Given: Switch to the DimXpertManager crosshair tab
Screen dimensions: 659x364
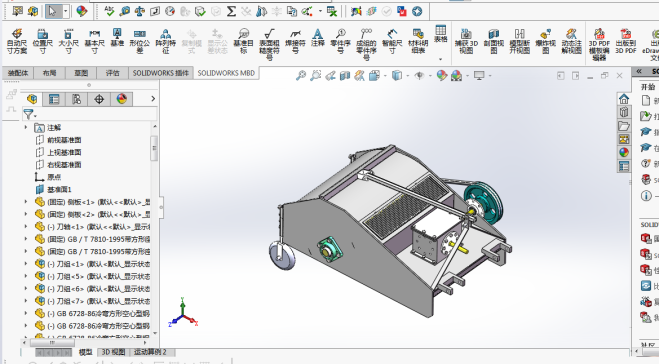Looking at the screenshot, I should point(99,99).
